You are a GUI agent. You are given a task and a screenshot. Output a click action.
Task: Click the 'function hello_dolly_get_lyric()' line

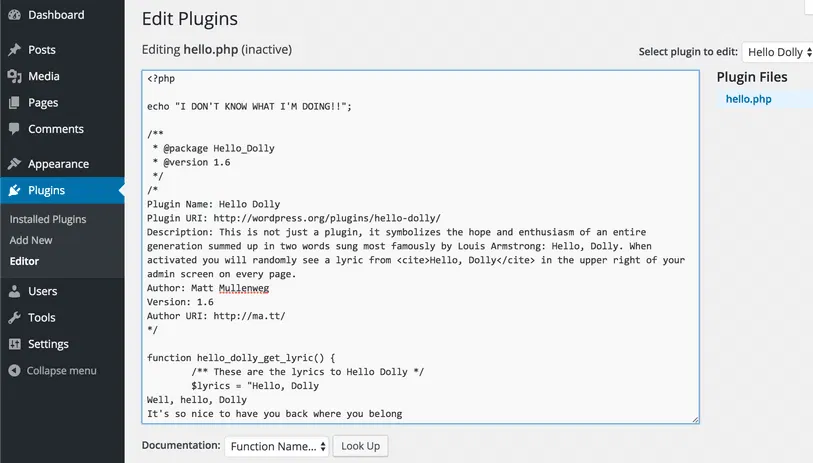[x=241, y=358]
